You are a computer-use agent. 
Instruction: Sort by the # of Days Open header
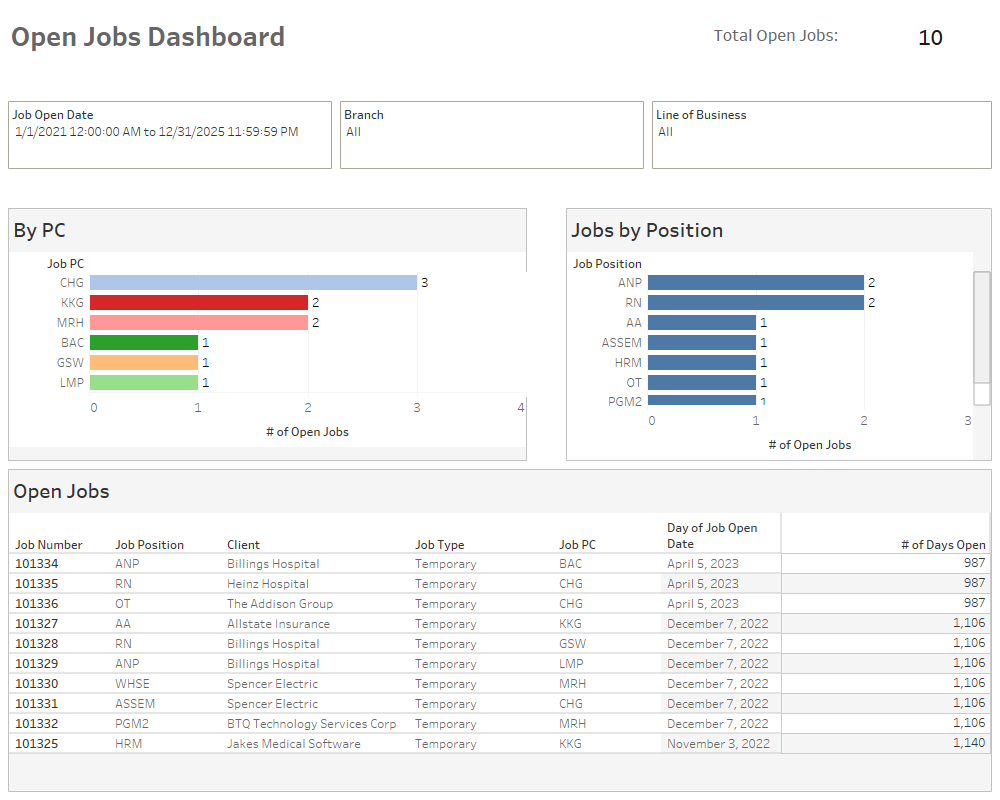pyautogui.click(x=941, y=544)
